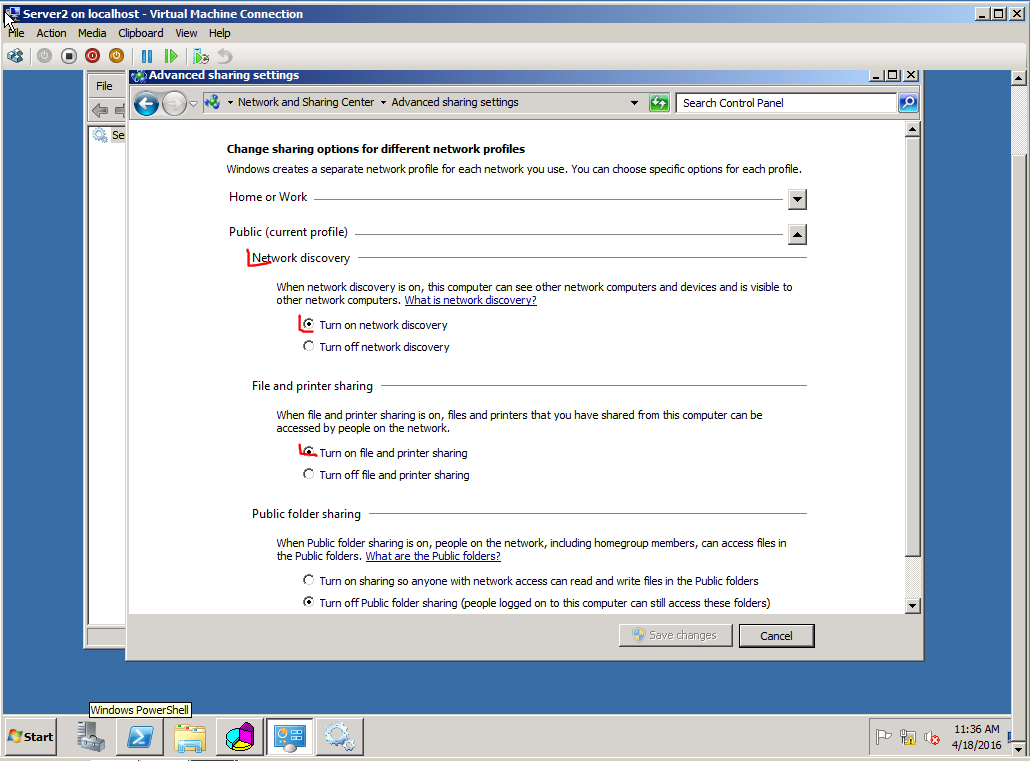The image size is (1030, 761).
Task: Select Turn off Public folder sharing
Action: [x=308, y=601]
